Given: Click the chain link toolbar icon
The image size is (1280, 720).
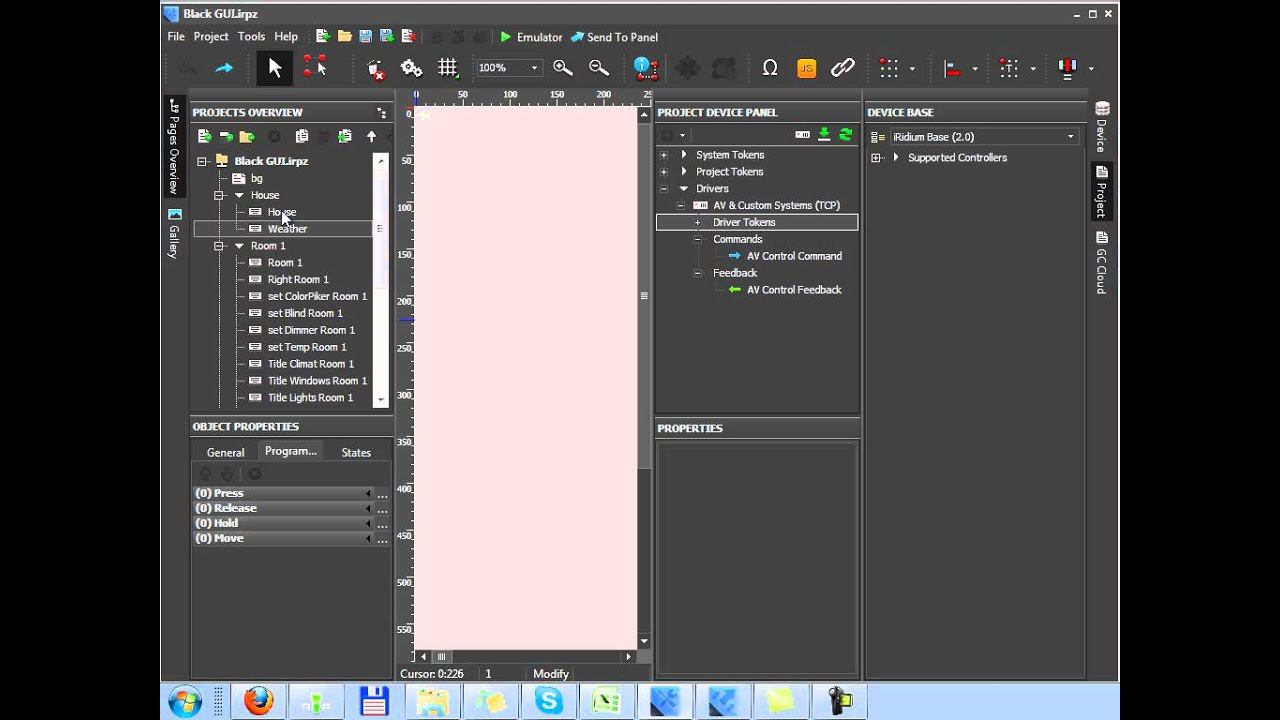Looking at the screenshot, I should [843, 68].
